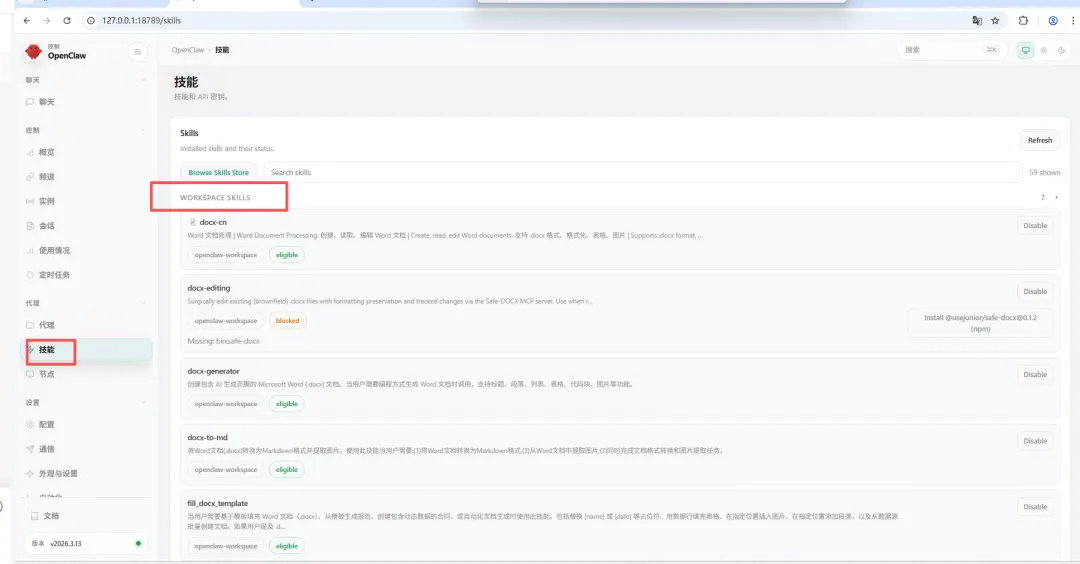Open the browser three-dot menu

tap(1073, 21)
